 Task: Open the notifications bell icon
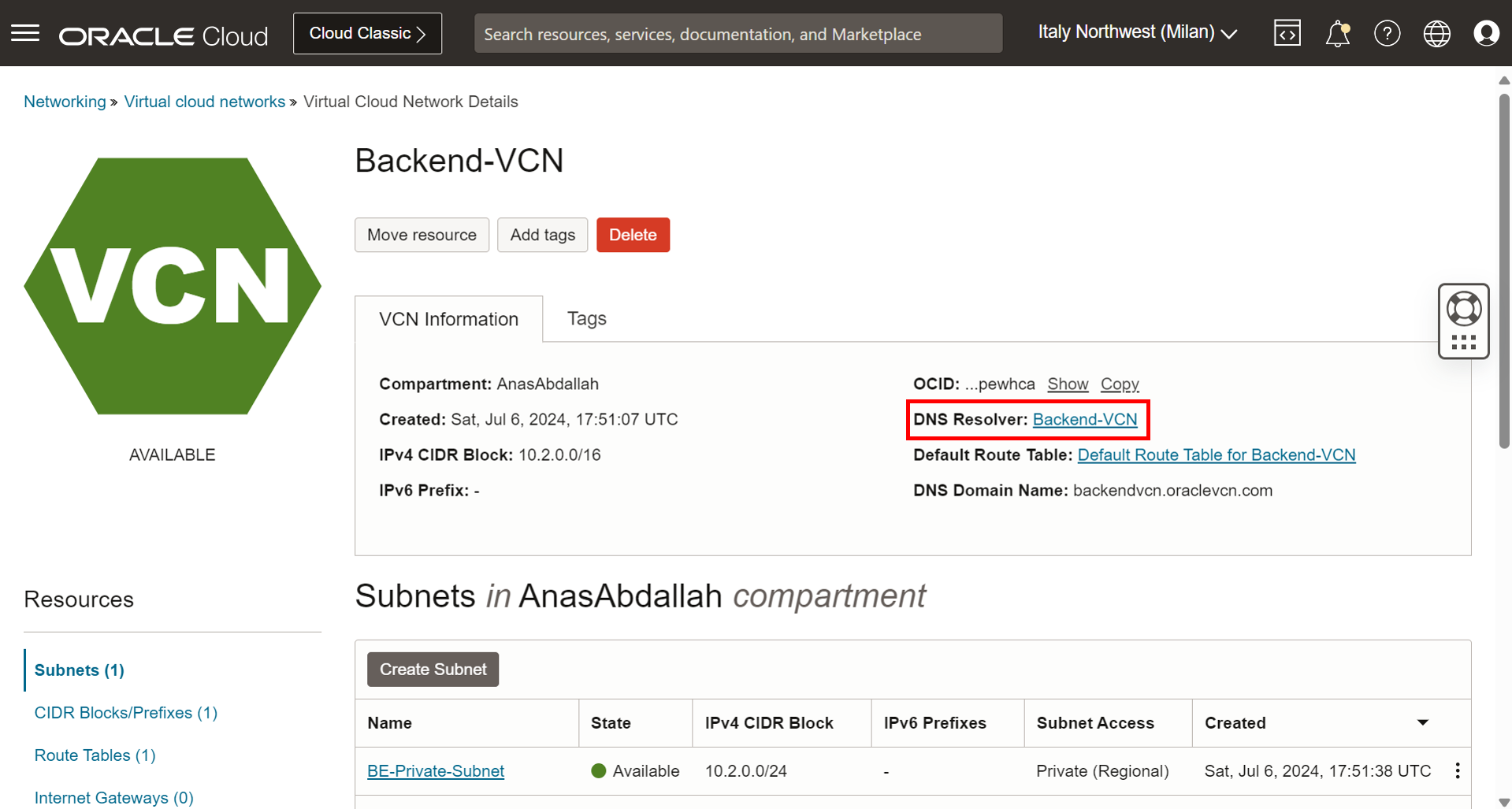click(1337, 33)
